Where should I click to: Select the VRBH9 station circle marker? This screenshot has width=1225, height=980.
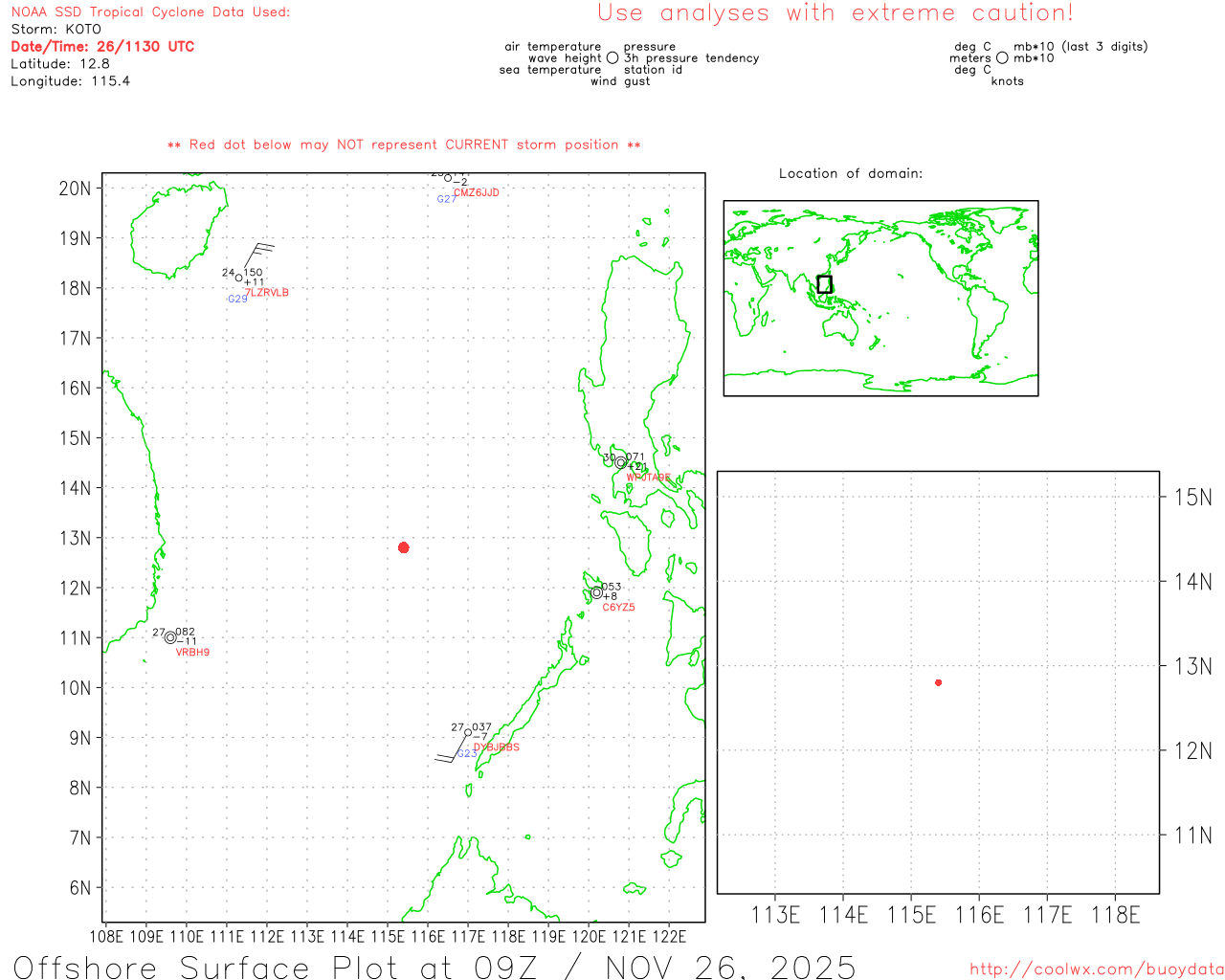[170, 637]
